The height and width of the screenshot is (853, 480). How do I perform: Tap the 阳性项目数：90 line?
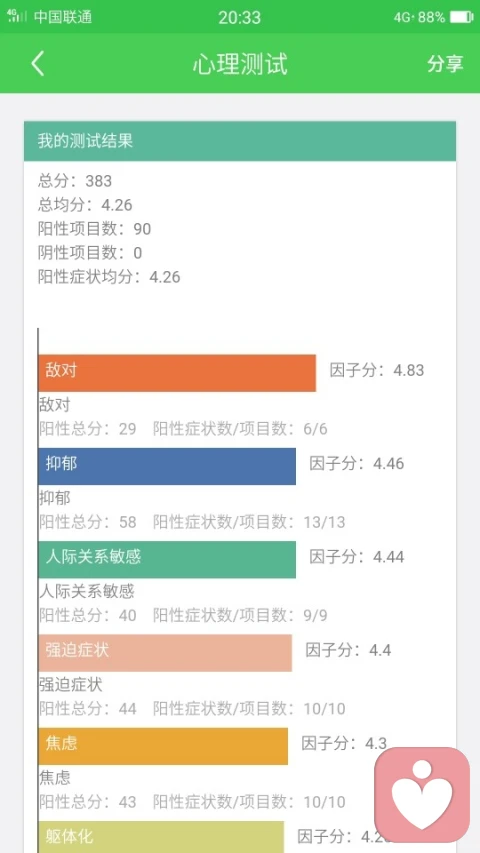click(x=94, y=229)
